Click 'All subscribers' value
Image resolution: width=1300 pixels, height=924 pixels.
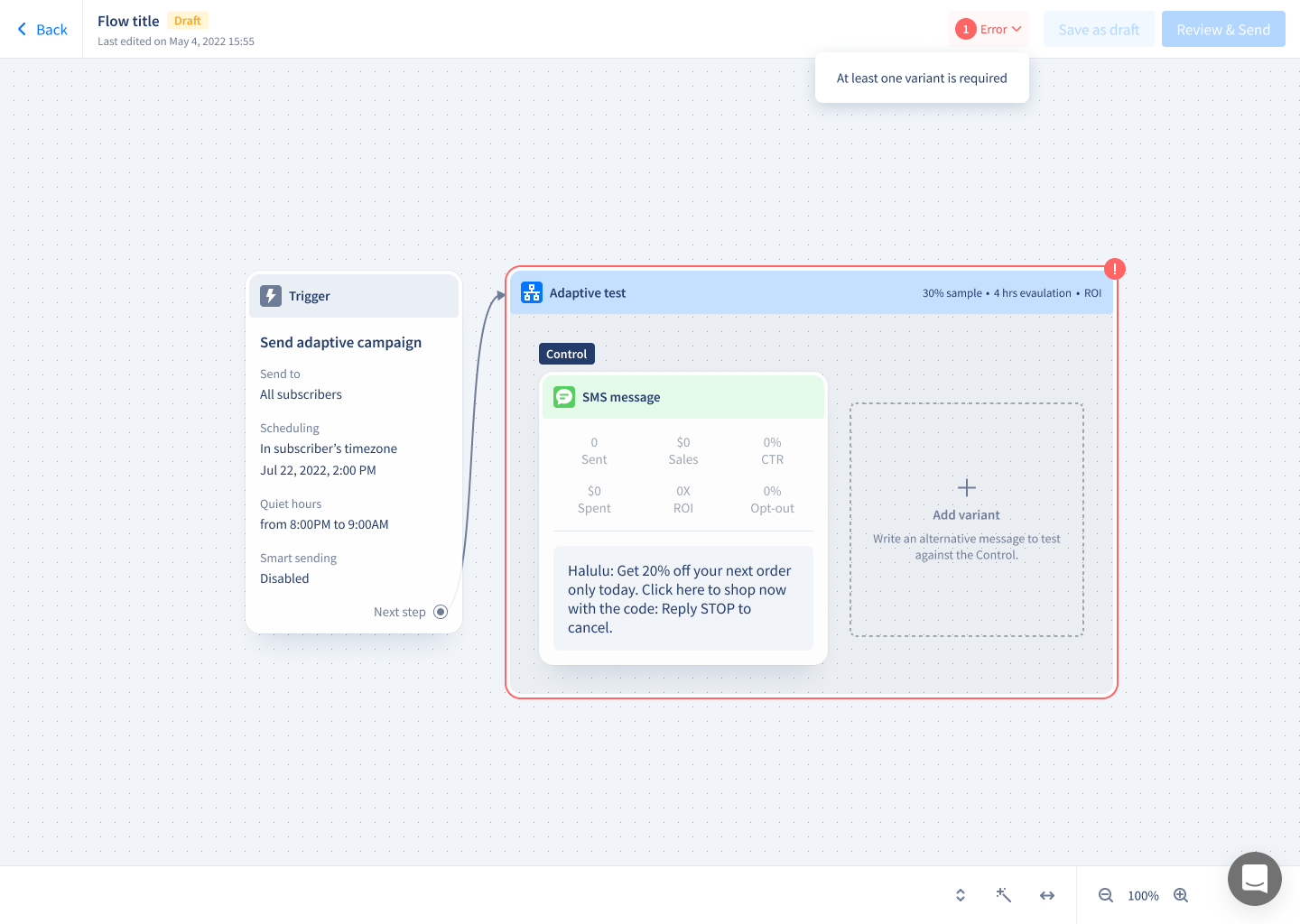(301, 395)
